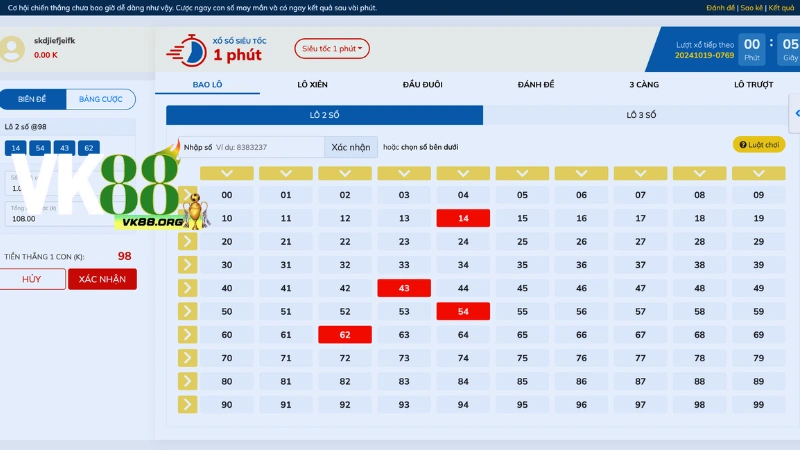The height and width of the screenshot is (450, 800).
Task: Toggle to Bảng Cược view
Action: (100, 99)
